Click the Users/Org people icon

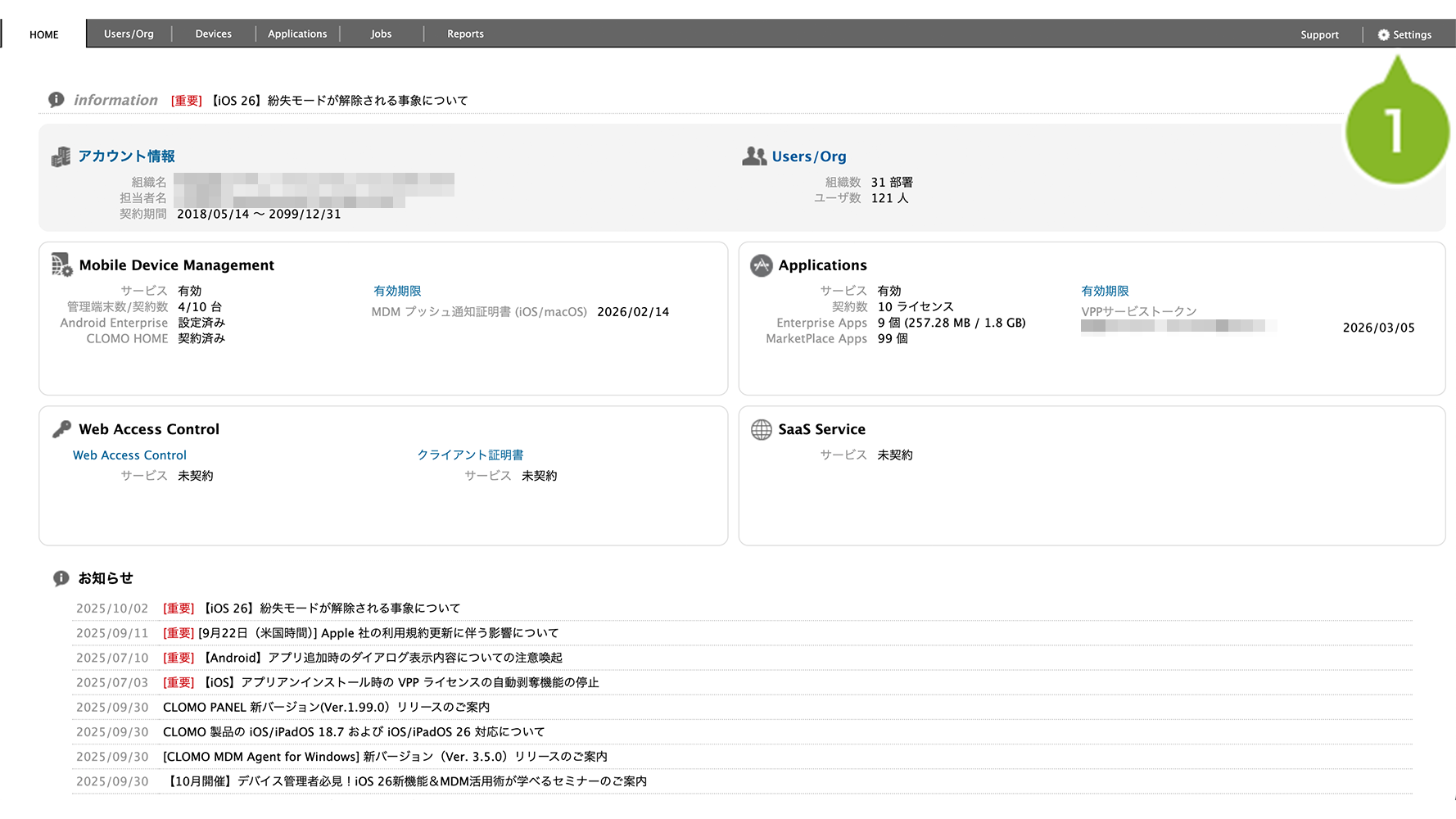[753, 156]
